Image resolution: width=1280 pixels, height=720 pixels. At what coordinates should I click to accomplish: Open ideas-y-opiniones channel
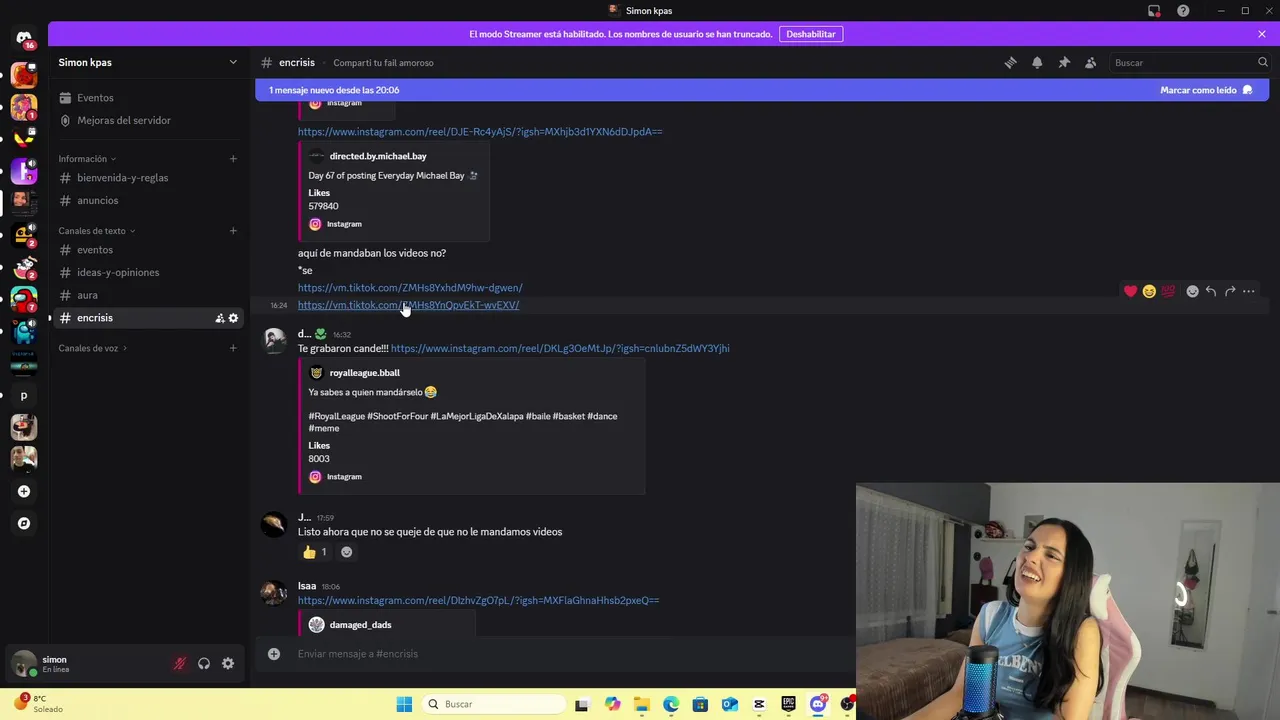coord(148,272)
